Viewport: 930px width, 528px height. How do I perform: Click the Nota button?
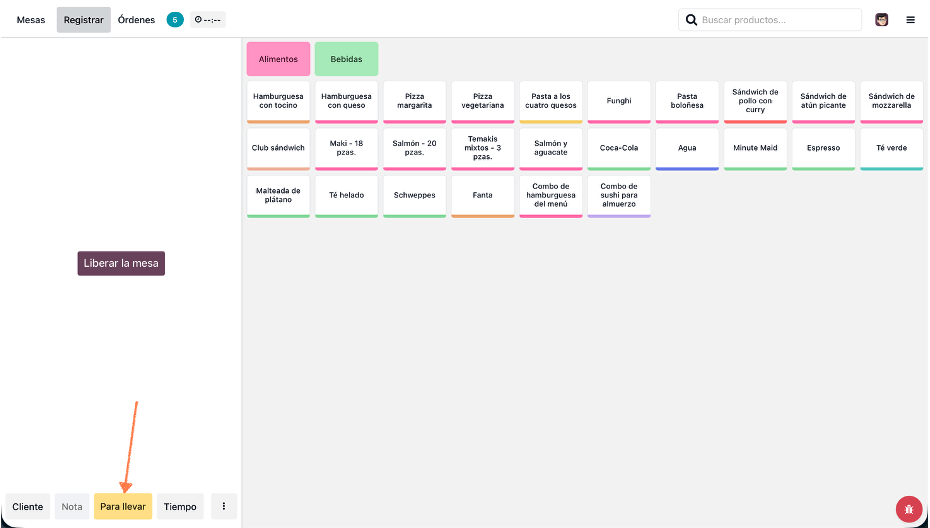[72, 506]
